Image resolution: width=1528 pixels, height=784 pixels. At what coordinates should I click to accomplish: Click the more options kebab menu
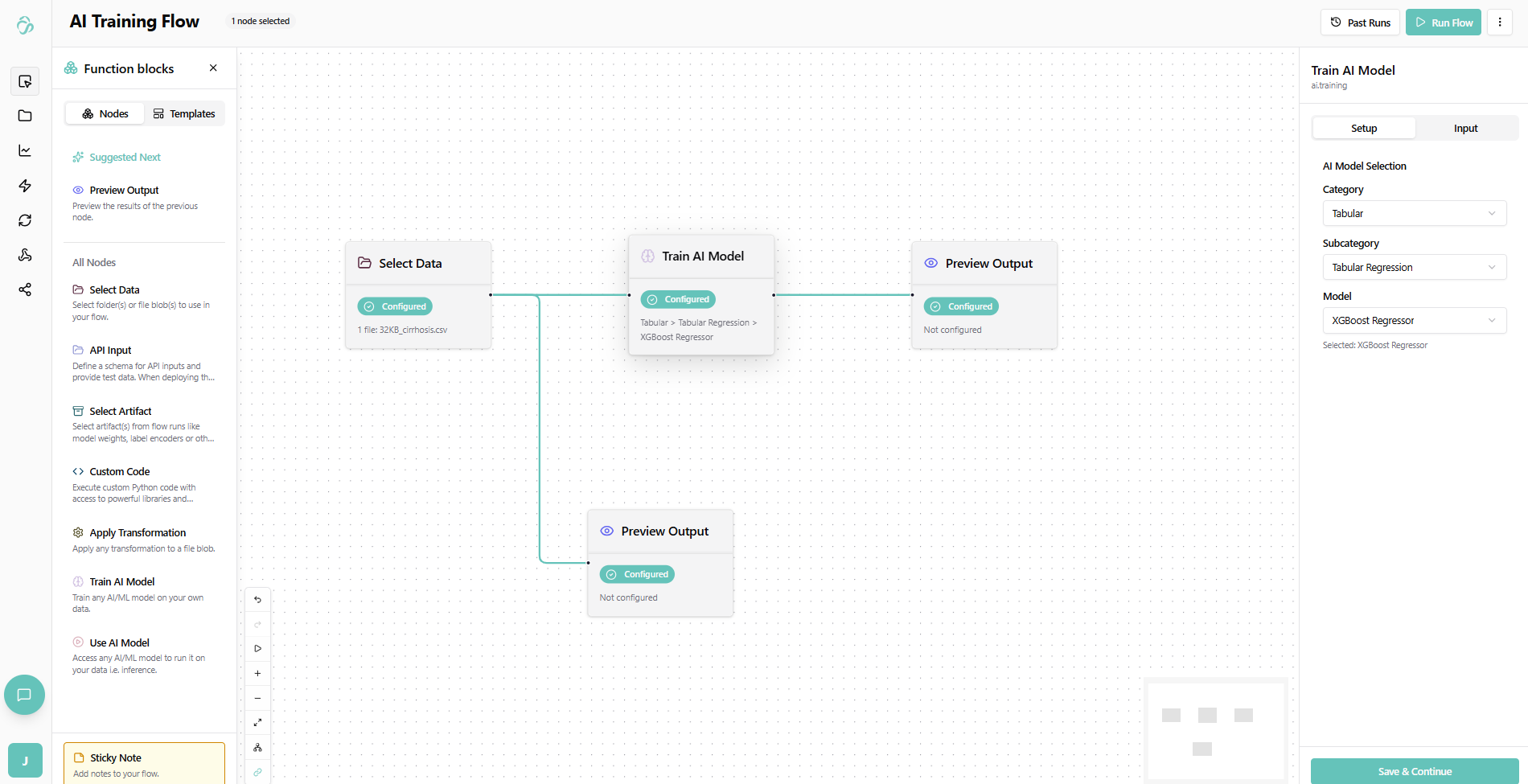tap(1500, 23)
